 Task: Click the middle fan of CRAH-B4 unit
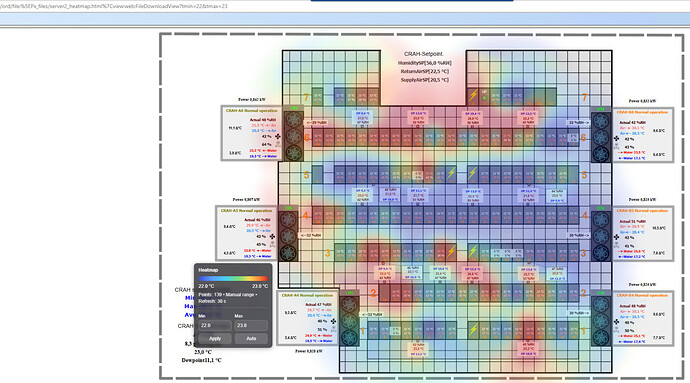[601, 321]
